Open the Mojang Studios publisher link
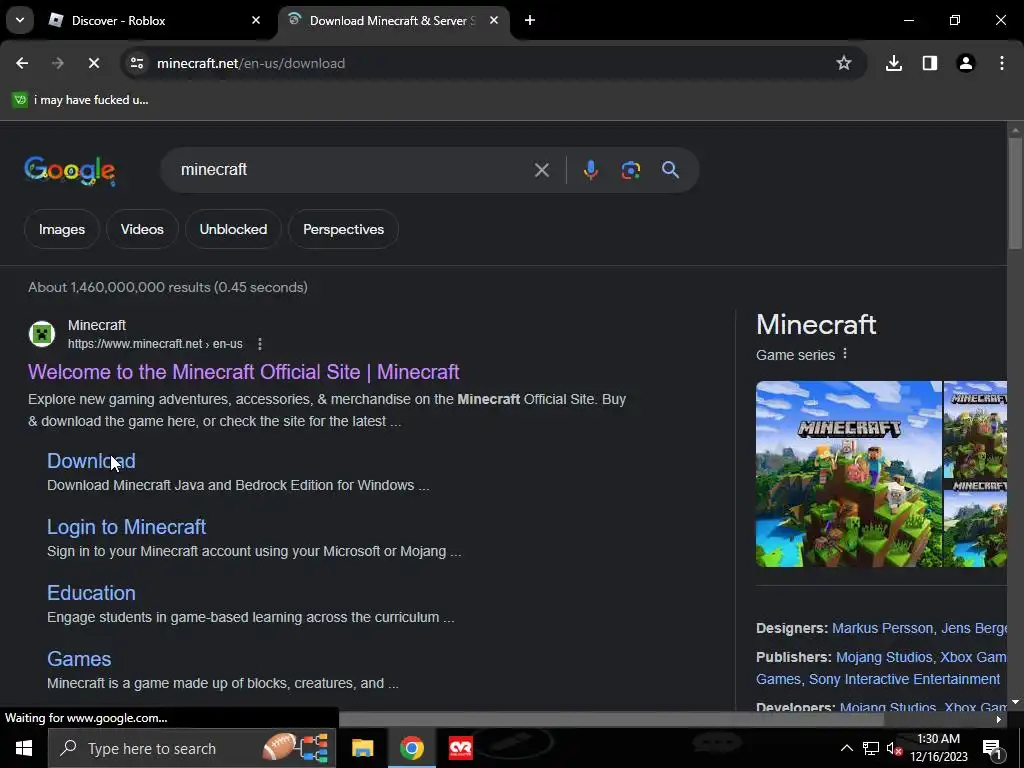Viewport: 1024px width, 768px height. coord(884,657)
